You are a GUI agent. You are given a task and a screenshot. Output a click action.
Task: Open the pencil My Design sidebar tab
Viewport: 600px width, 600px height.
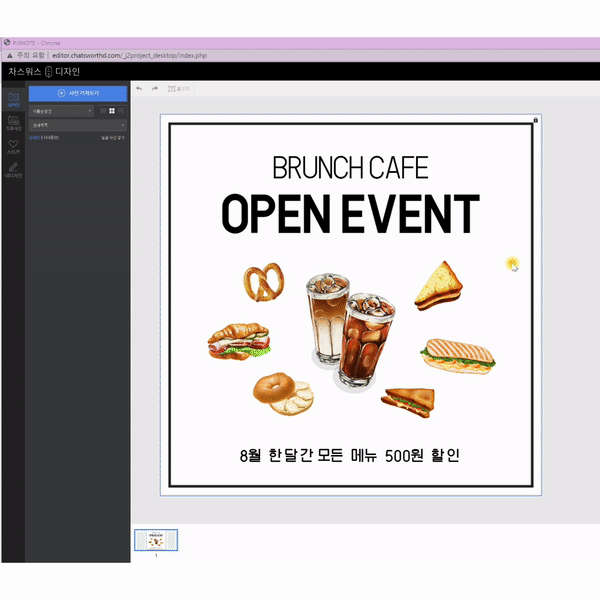(13, 170)
